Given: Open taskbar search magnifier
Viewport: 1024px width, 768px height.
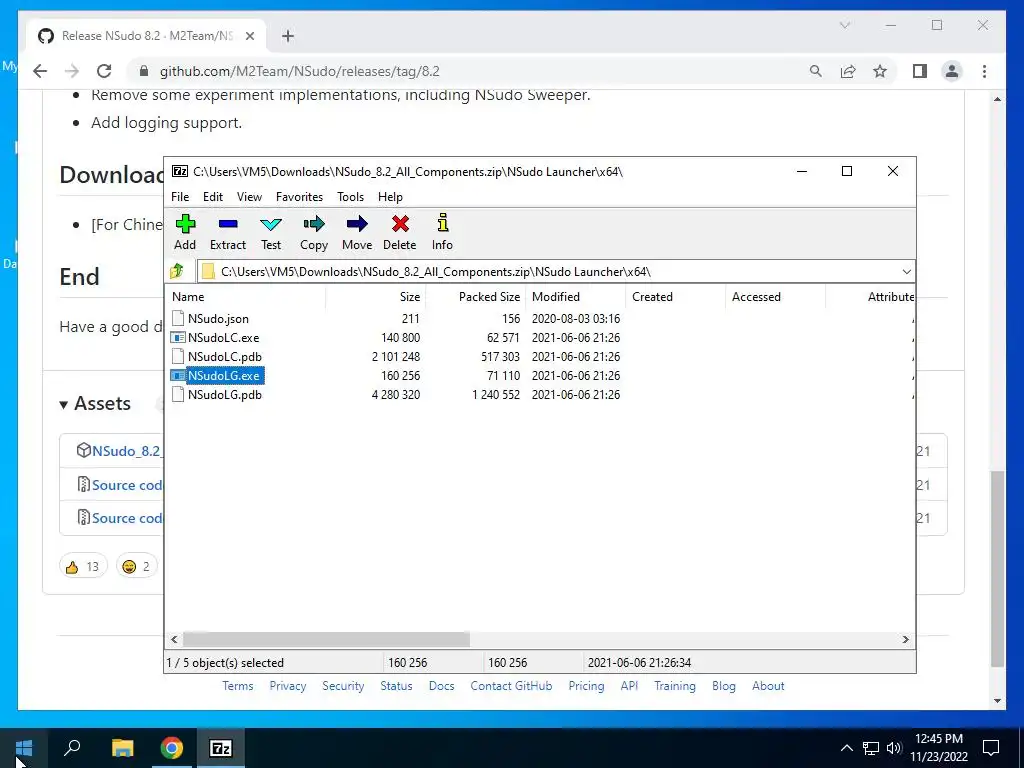Looking at the screenshot, I should coord(72,748).
